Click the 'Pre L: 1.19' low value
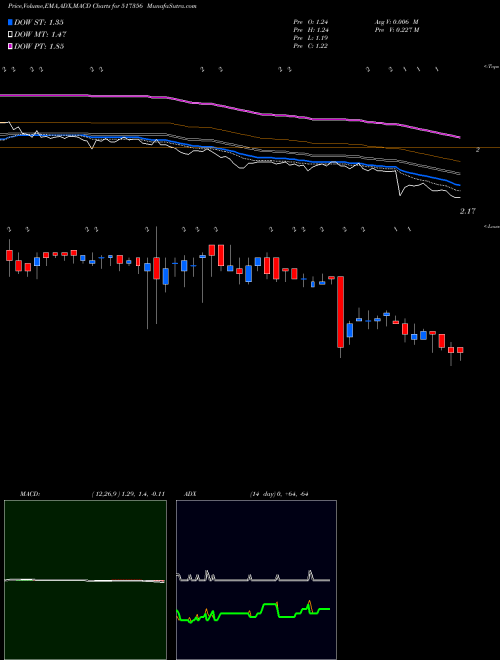The height and width of the screenshot is (660, 500). click(x=311, y=38)
